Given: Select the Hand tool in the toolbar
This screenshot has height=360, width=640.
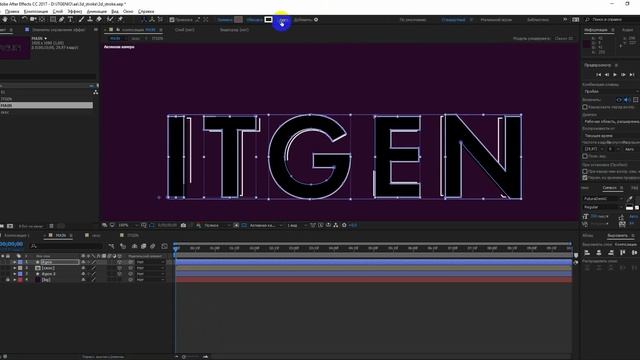Looking at the screenshot, I should pos(5,20).
